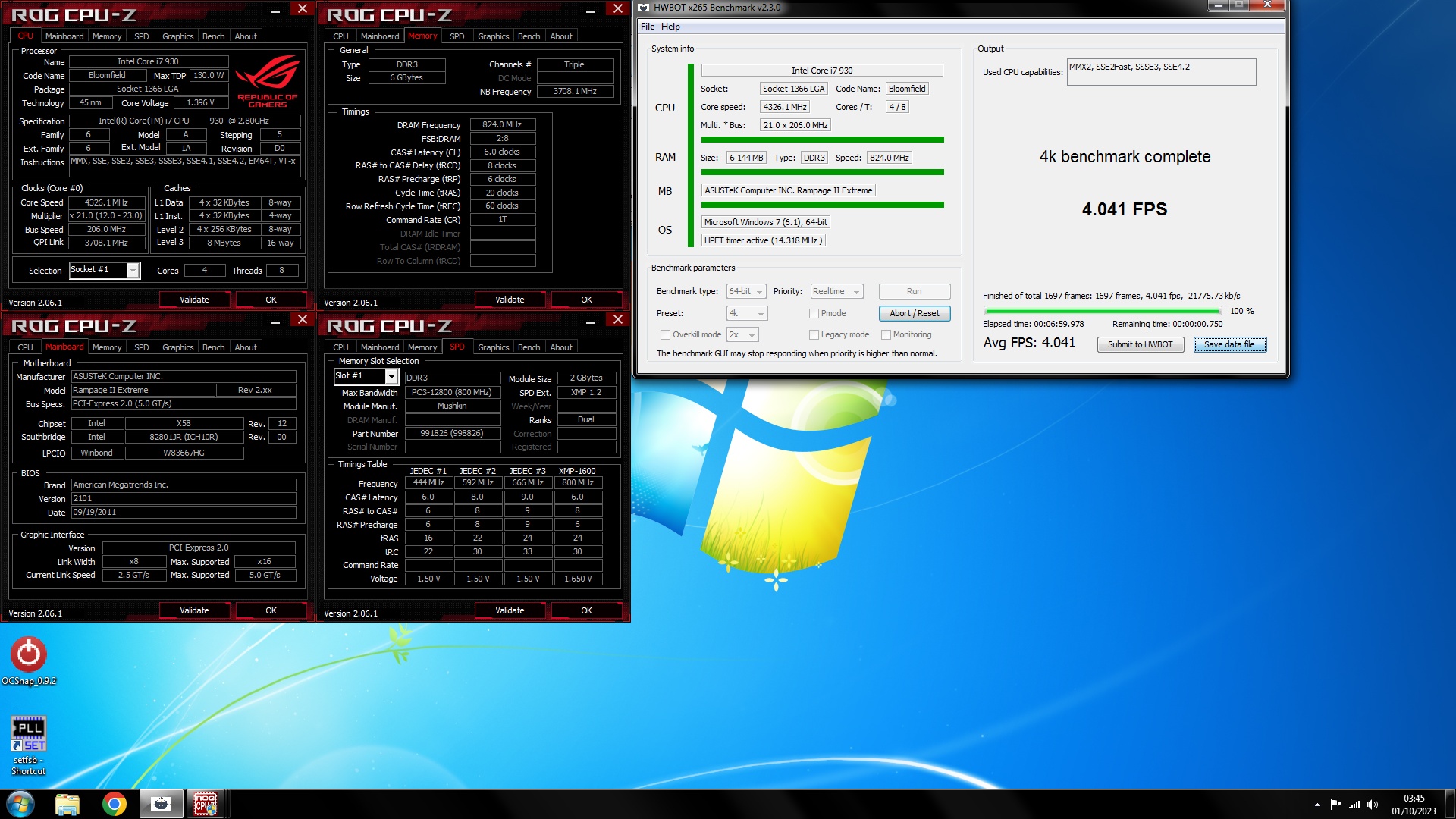Click the Republic of Gamers logo
The width and height of the screenshot is (1456, 819).
pyautogui.click(x=267, y=82)
